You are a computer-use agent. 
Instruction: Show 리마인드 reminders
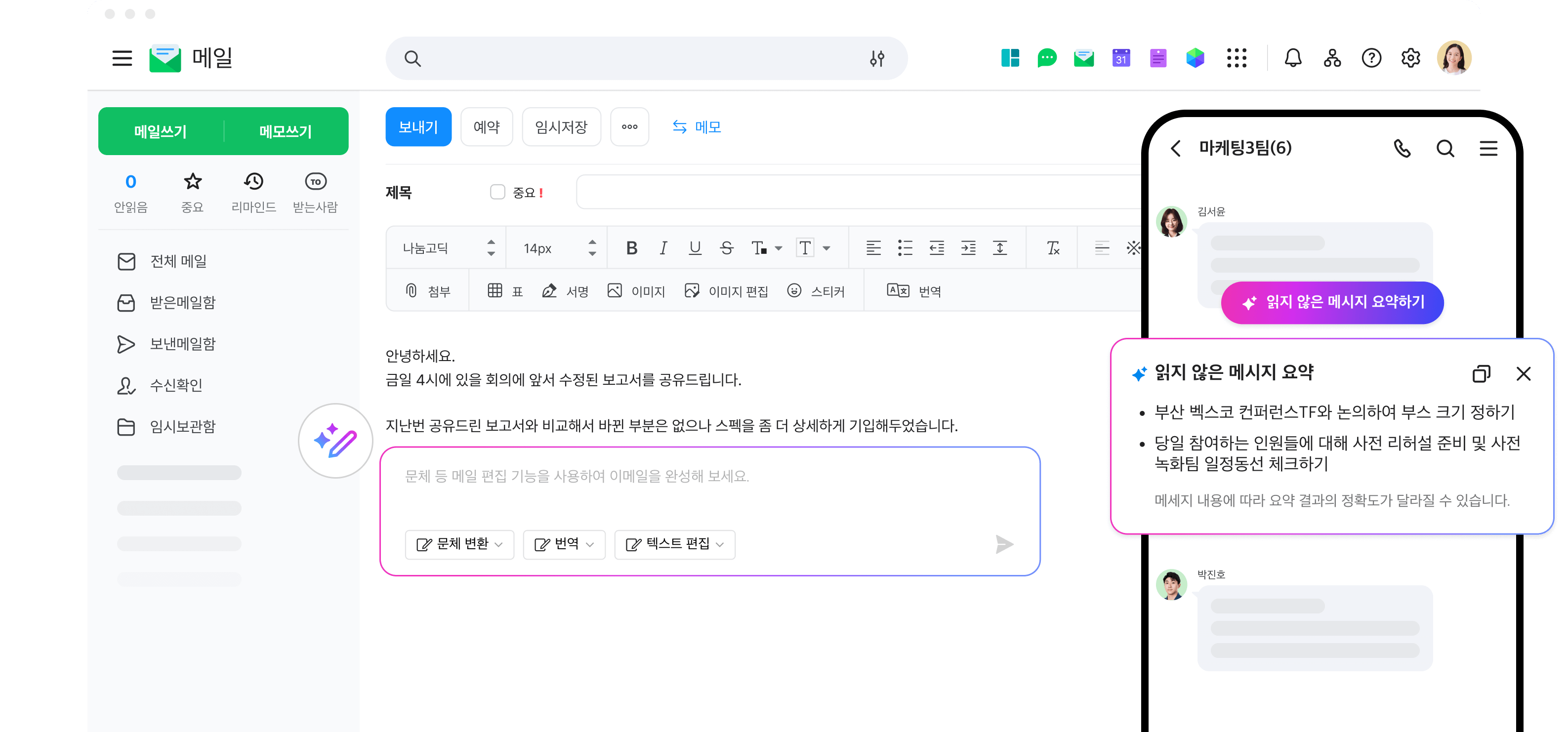pos(254,194)
